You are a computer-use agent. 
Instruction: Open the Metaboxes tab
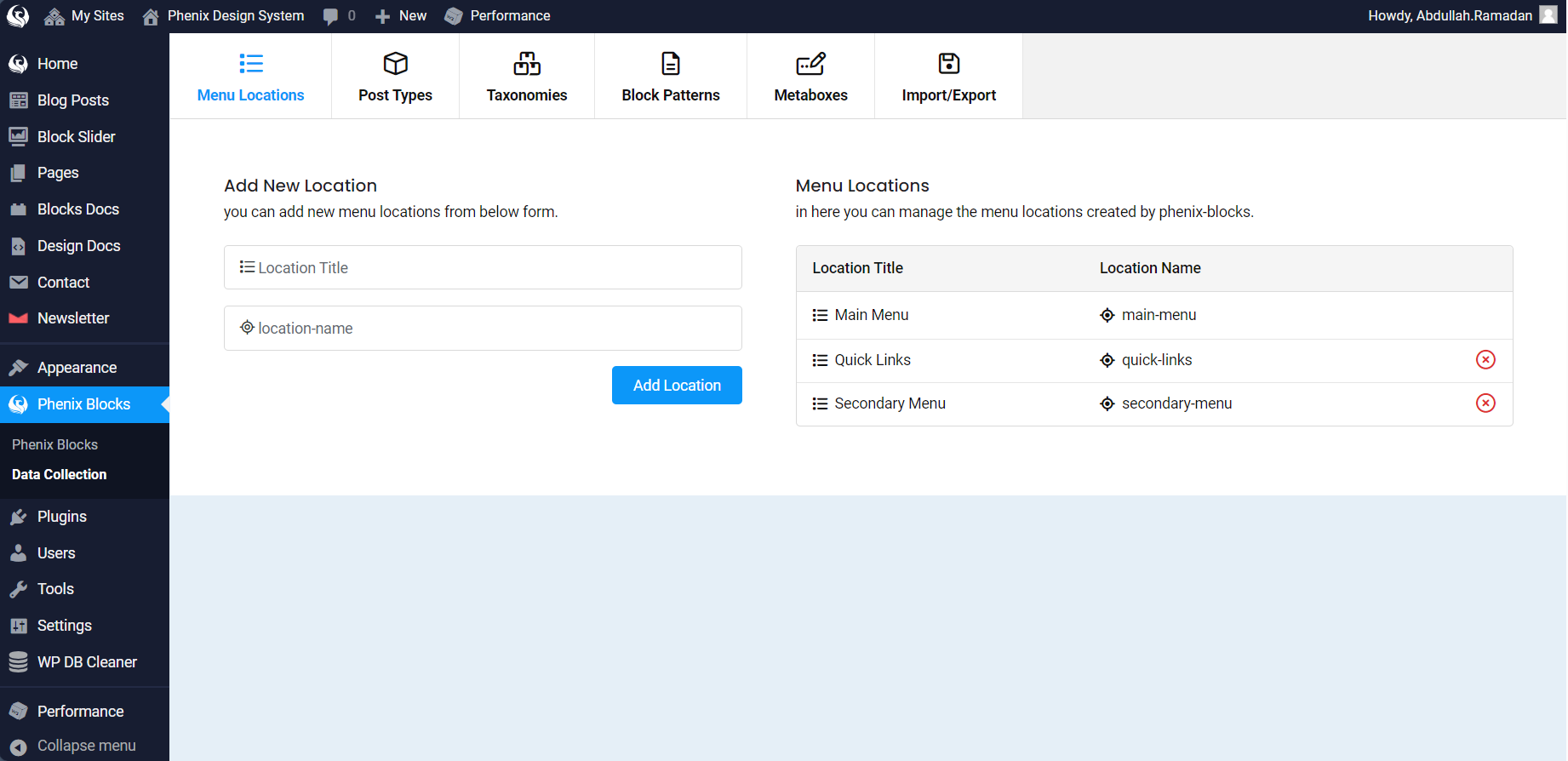pos(810,76)
